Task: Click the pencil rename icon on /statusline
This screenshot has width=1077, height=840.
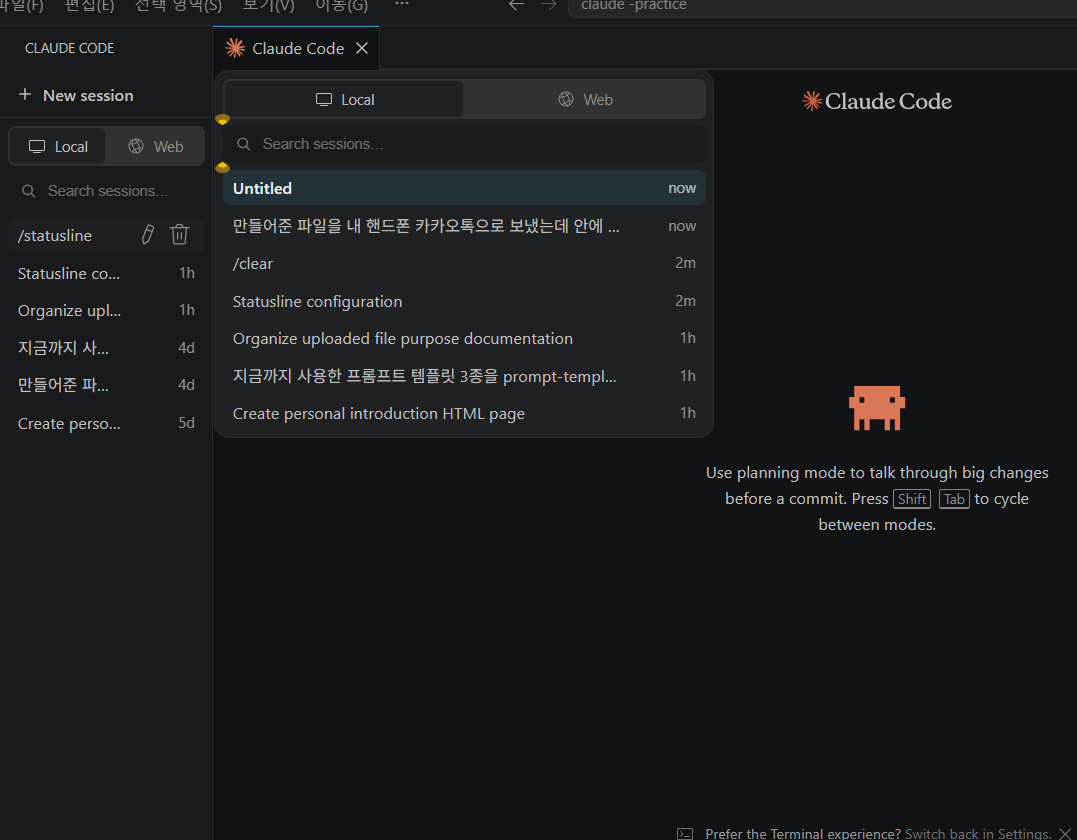Action: 148,235
